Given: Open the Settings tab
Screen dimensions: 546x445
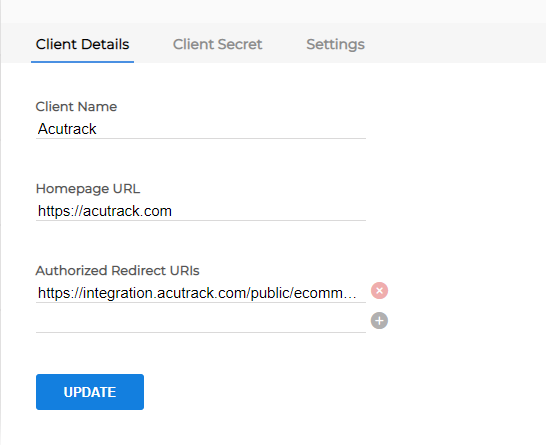Looking at the screenshot, I should [335, 44].
